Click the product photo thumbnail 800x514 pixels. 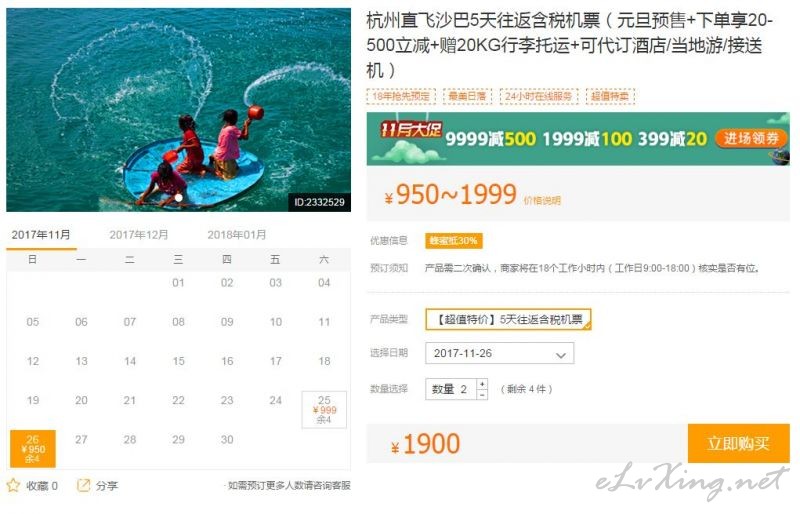(x=179, y=110)
